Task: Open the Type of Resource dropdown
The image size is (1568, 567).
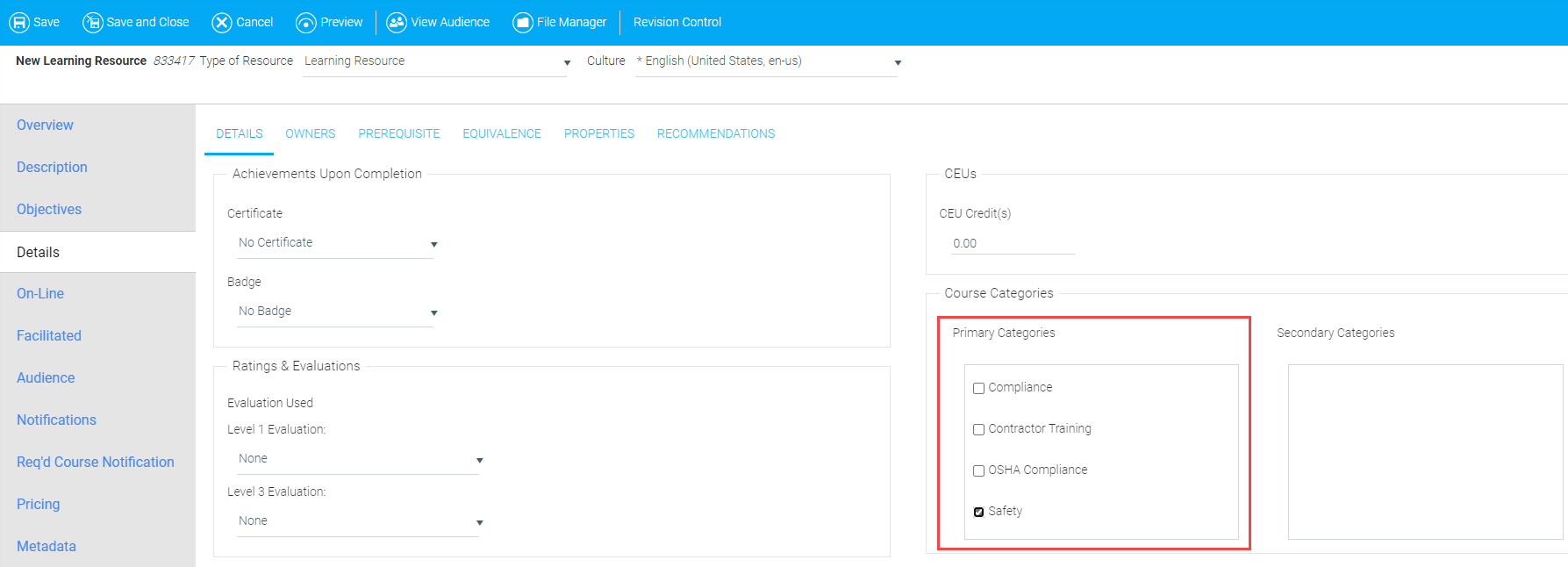Action: click(435, 61)
